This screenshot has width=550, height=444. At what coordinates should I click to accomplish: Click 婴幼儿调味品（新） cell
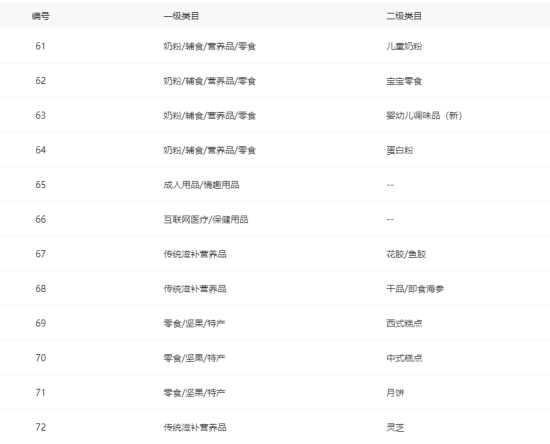pyautogui.click(x=424, y=115)
